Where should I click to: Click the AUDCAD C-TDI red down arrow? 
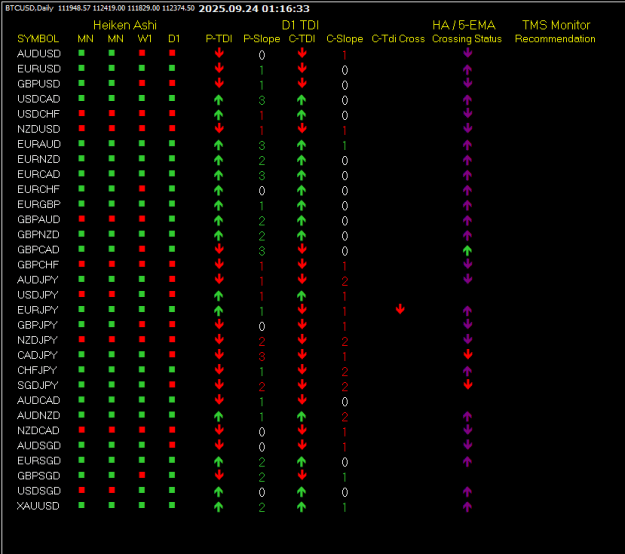tap(302, 399)
